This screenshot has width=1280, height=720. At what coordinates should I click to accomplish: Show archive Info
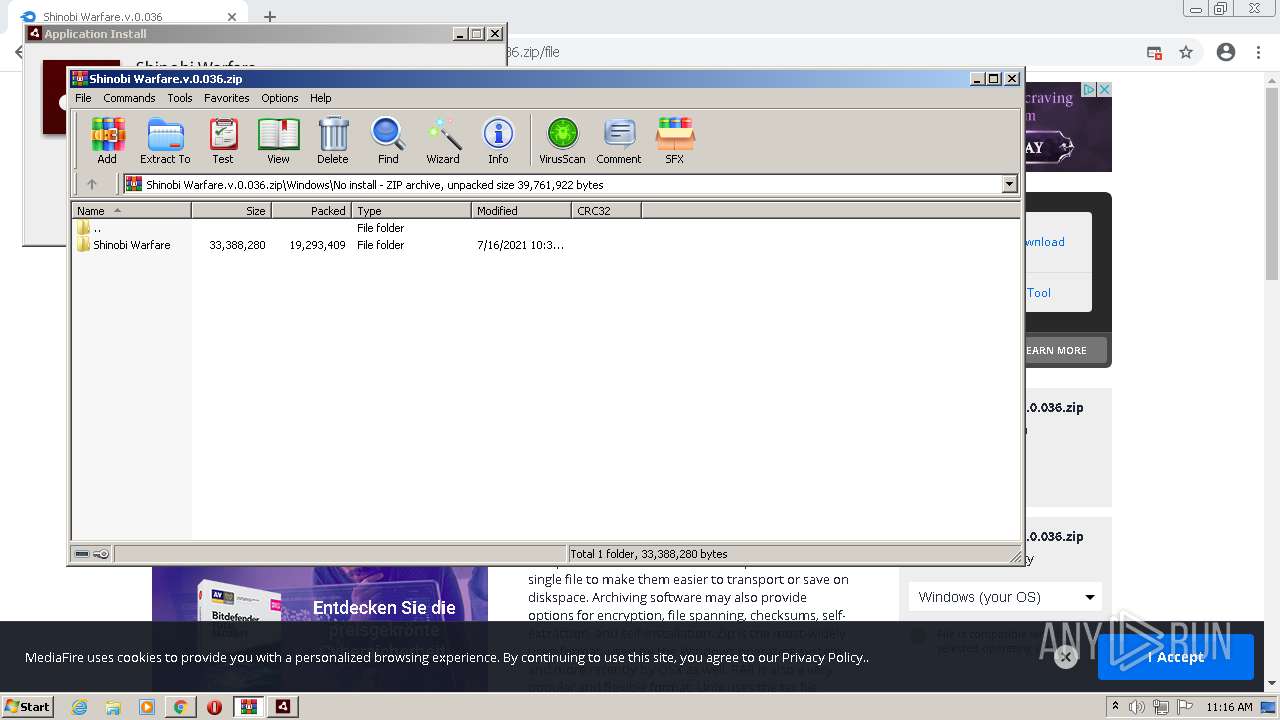click(x=498, y=140)
